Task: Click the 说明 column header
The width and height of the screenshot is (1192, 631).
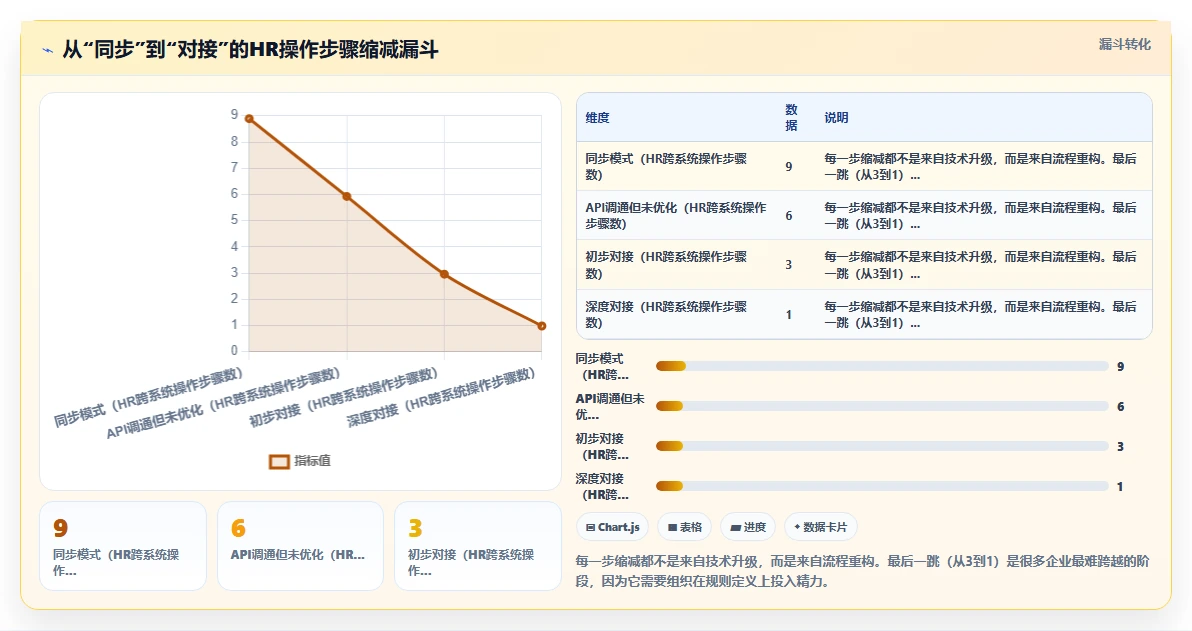Action: point(836,118)
